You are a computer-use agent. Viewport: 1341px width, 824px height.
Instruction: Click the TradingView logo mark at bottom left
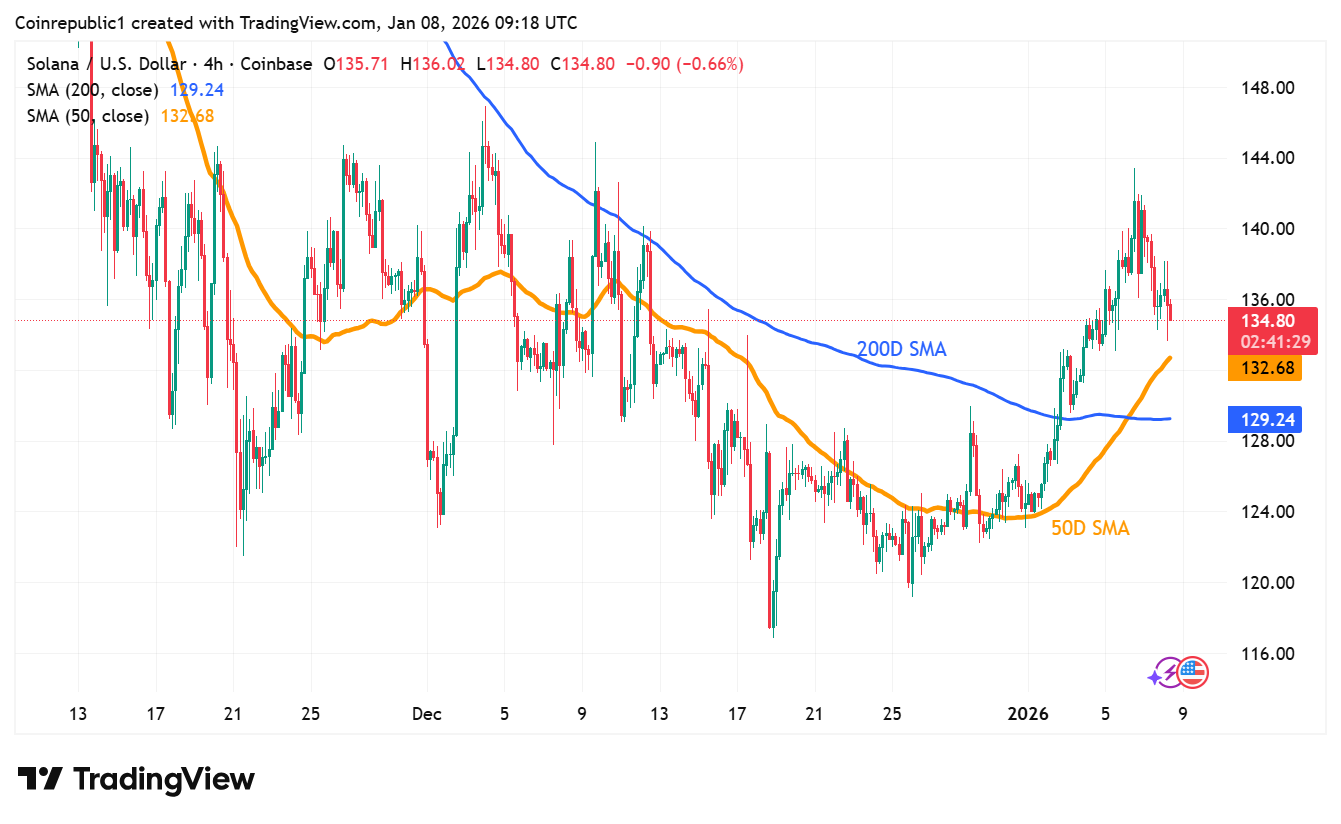tap(40, 779)
